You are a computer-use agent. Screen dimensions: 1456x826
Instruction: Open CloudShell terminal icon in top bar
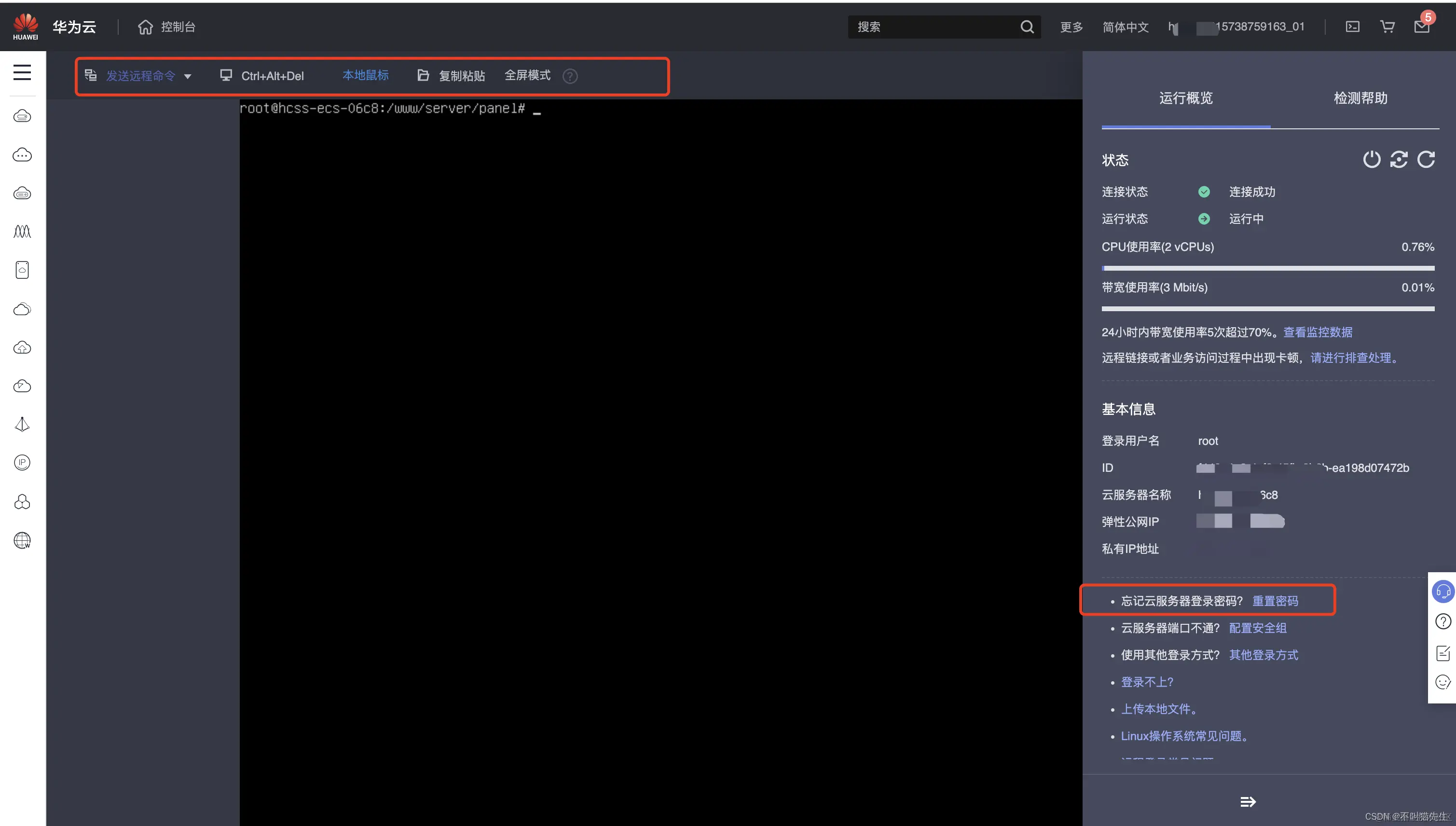pyautogui.click(x=1352, y=27)
